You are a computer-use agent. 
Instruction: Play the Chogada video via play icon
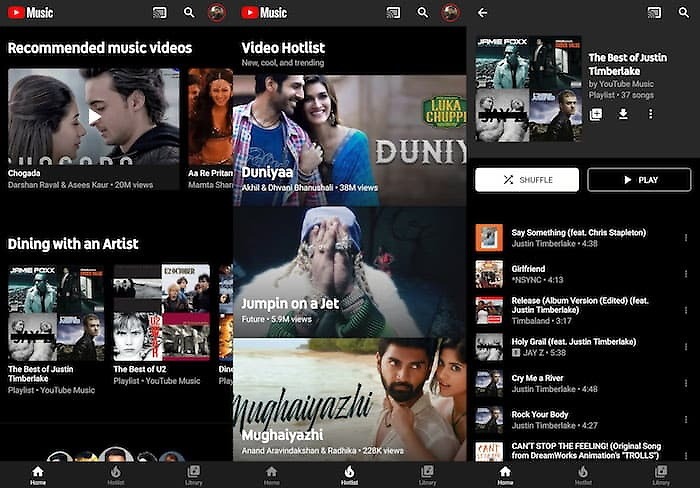94,117
